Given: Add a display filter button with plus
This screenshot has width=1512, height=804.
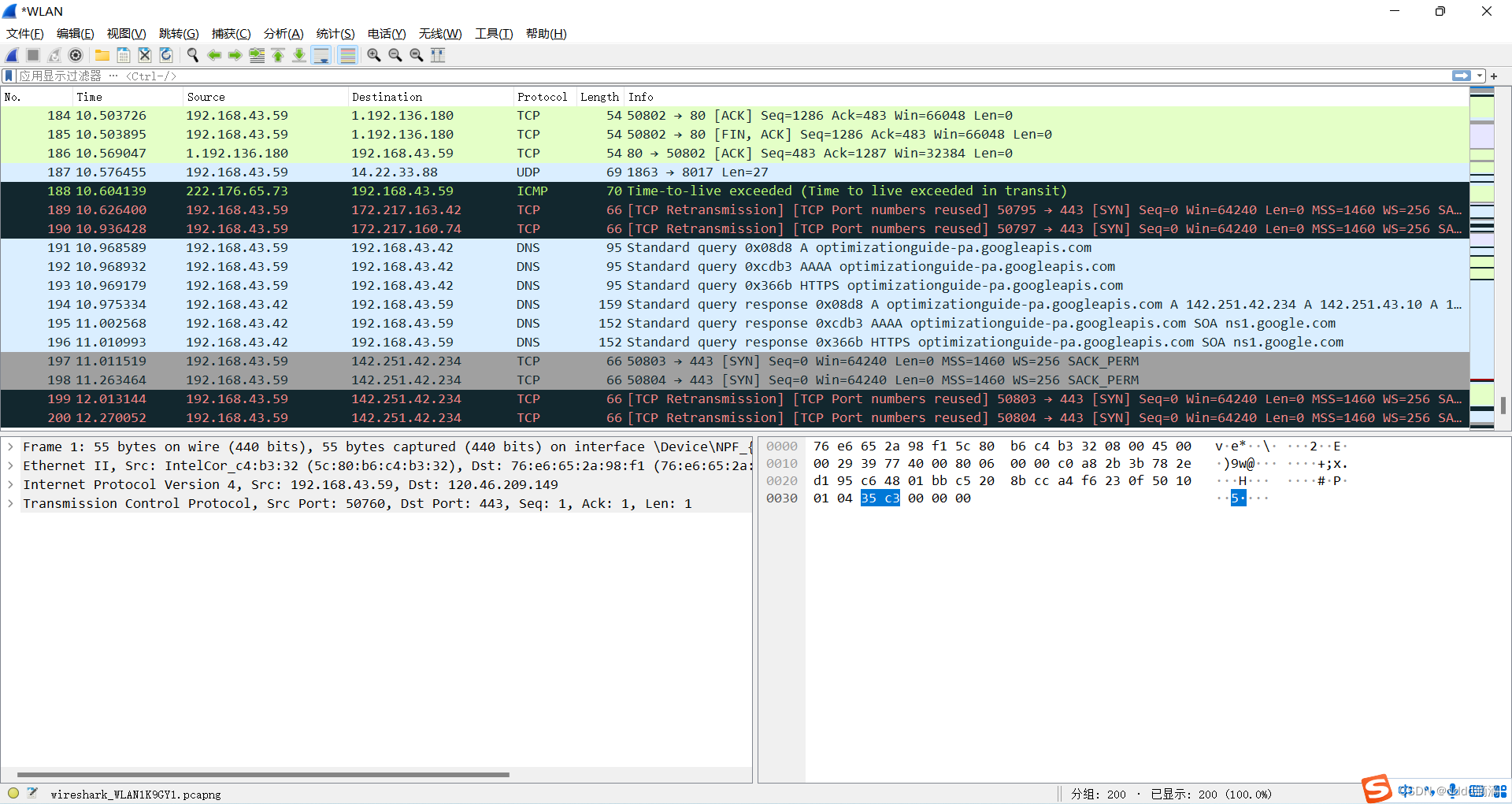Looking at the screenshot, I should pyautogui.click(x=1494, y=76).
